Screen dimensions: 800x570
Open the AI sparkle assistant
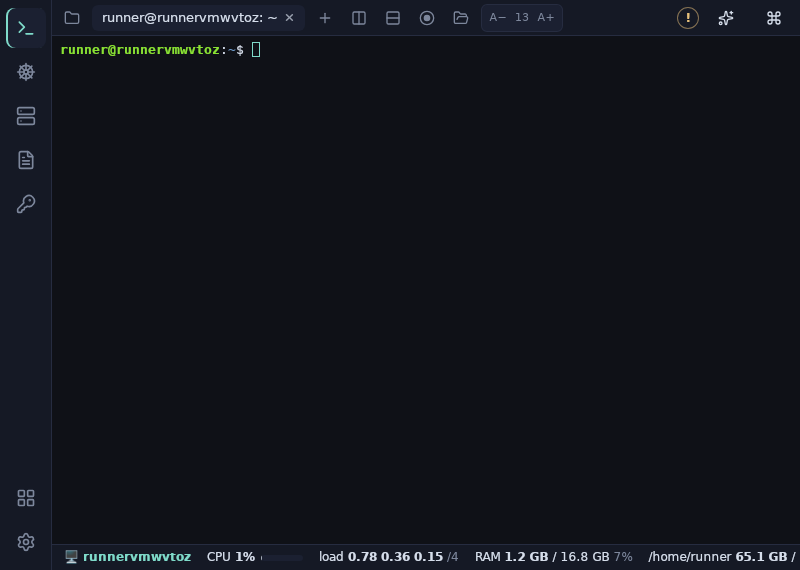(x=726, y=18)
